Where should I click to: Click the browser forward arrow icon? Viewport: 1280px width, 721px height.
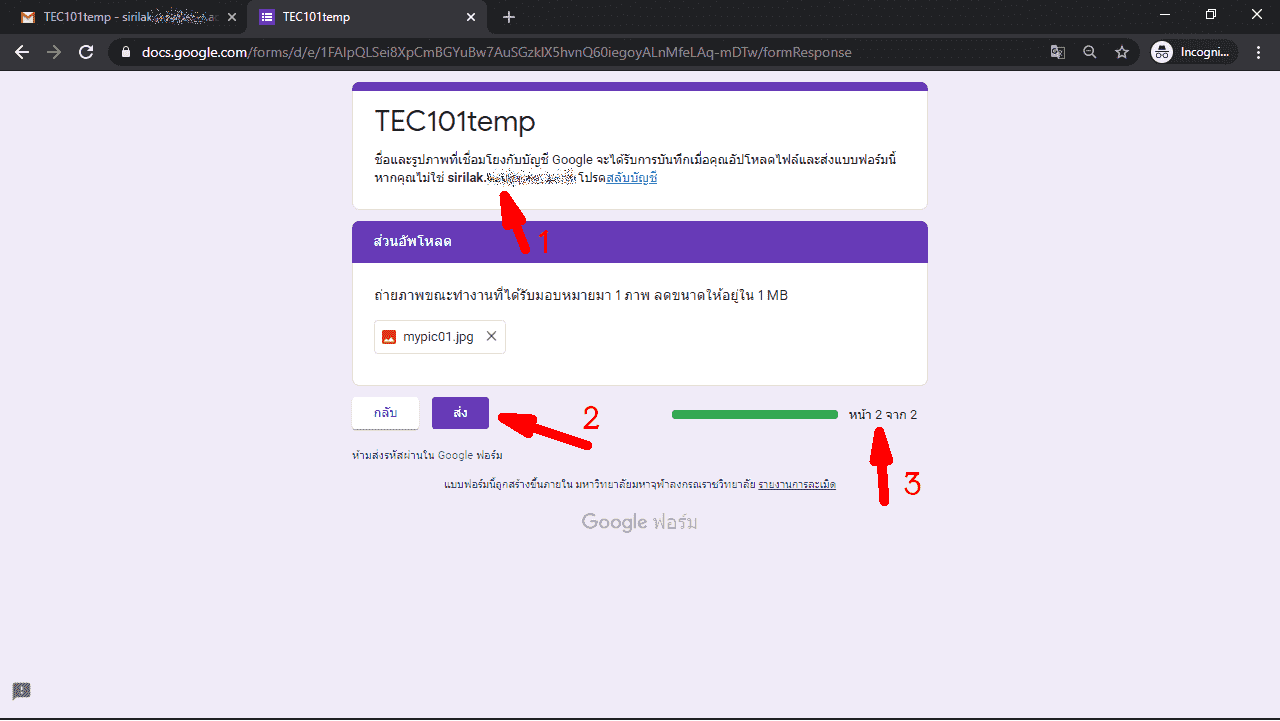[54, 52]
